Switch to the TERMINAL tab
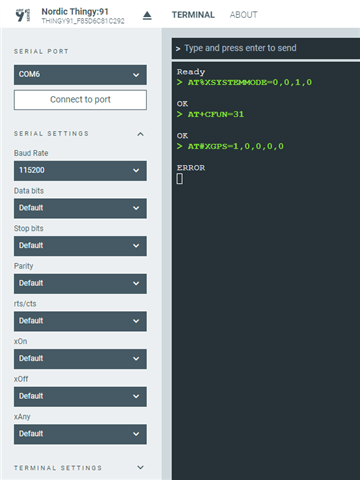This screenshot has height=480, width=360. tap(193, 15)
